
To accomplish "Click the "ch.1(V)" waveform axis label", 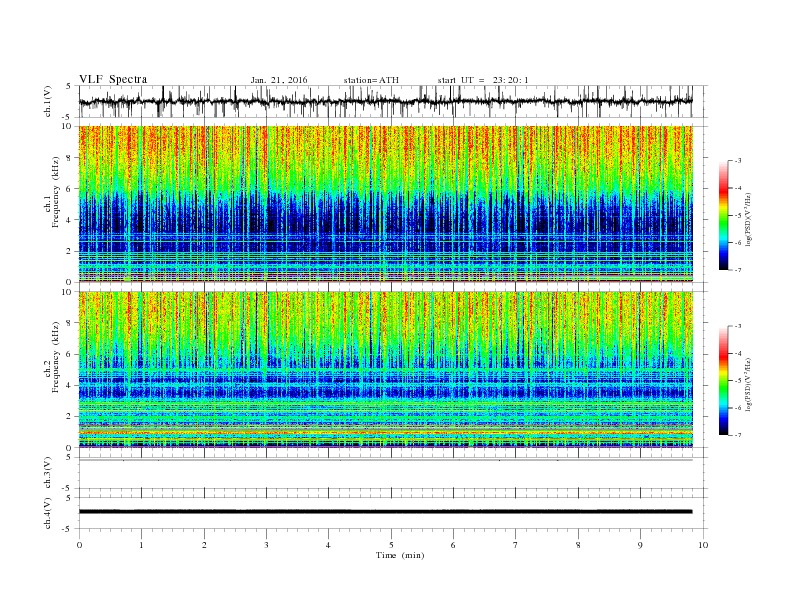I will tap(48, 101).
